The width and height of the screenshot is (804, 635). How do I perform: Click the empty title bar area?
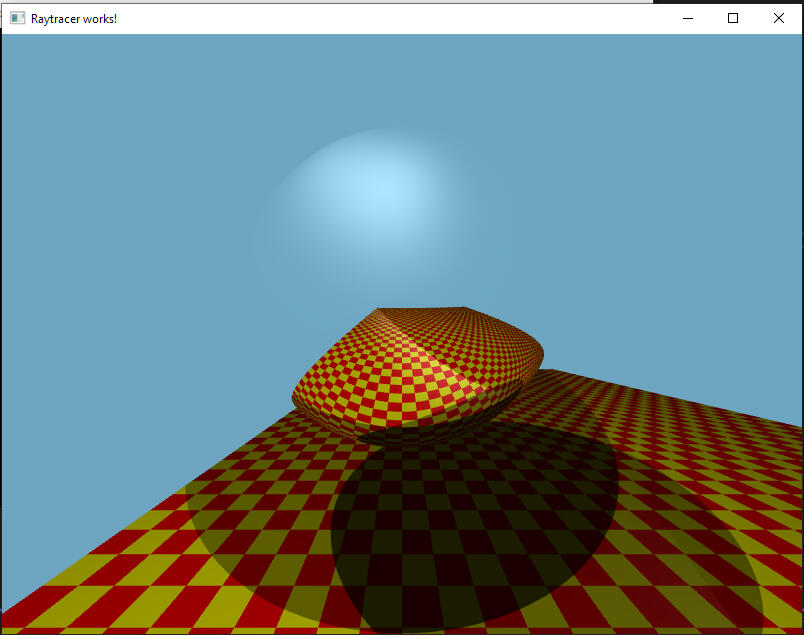(400, 18)
